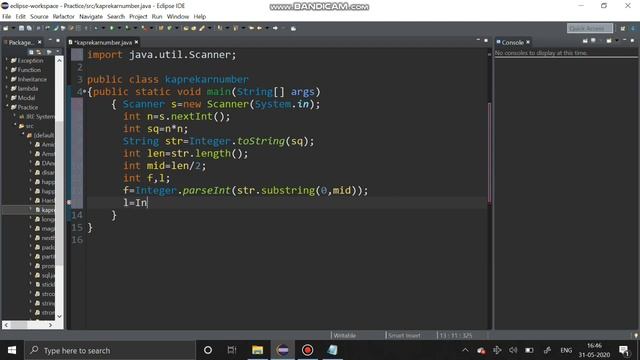Click the Open Type toolbar icon
Viewport: 640px width, 360px height.
[x=186, y=28]
